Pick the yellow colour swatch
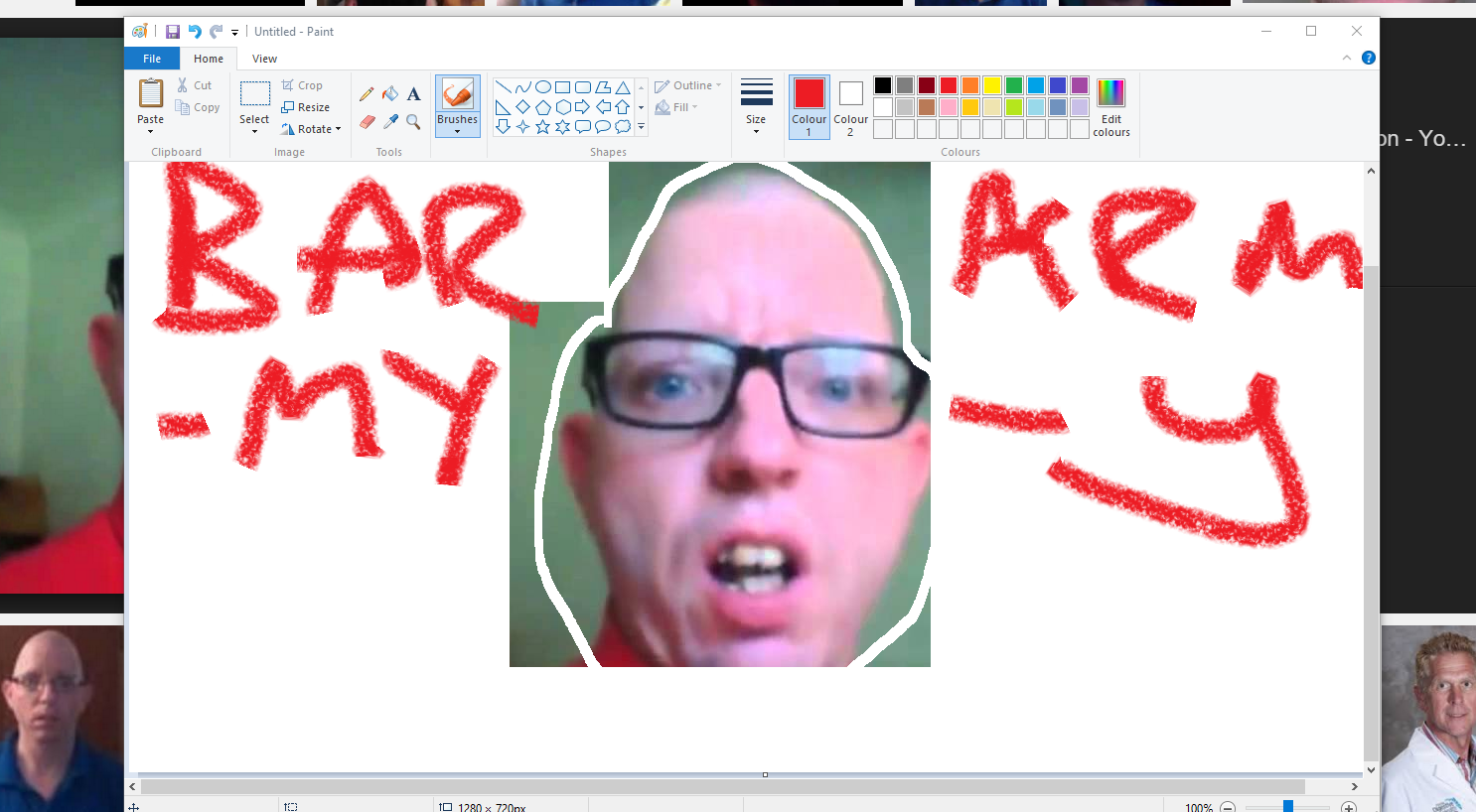Screen dimensions: 1476x812 pyautogui.click(x=992, y=85)
